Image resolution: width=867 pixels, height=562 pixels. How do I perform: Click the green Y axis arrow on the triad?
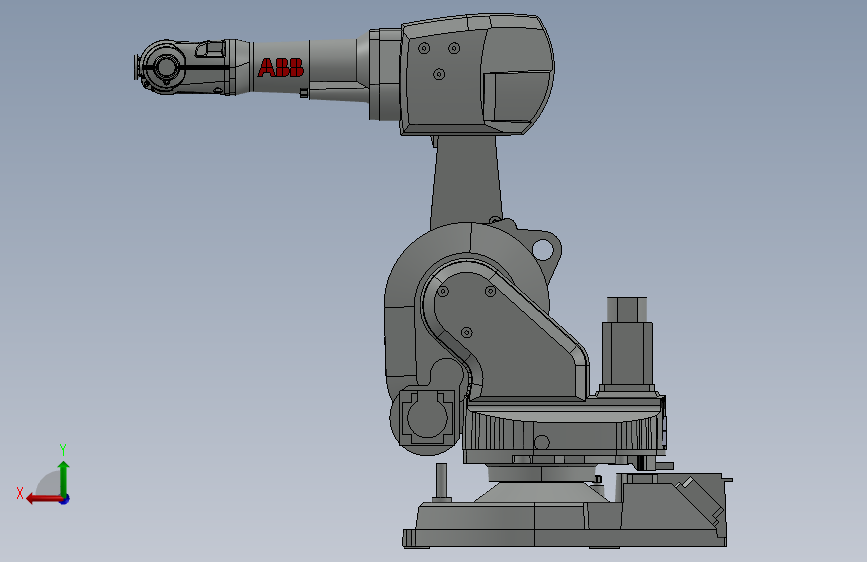(64, 477)
